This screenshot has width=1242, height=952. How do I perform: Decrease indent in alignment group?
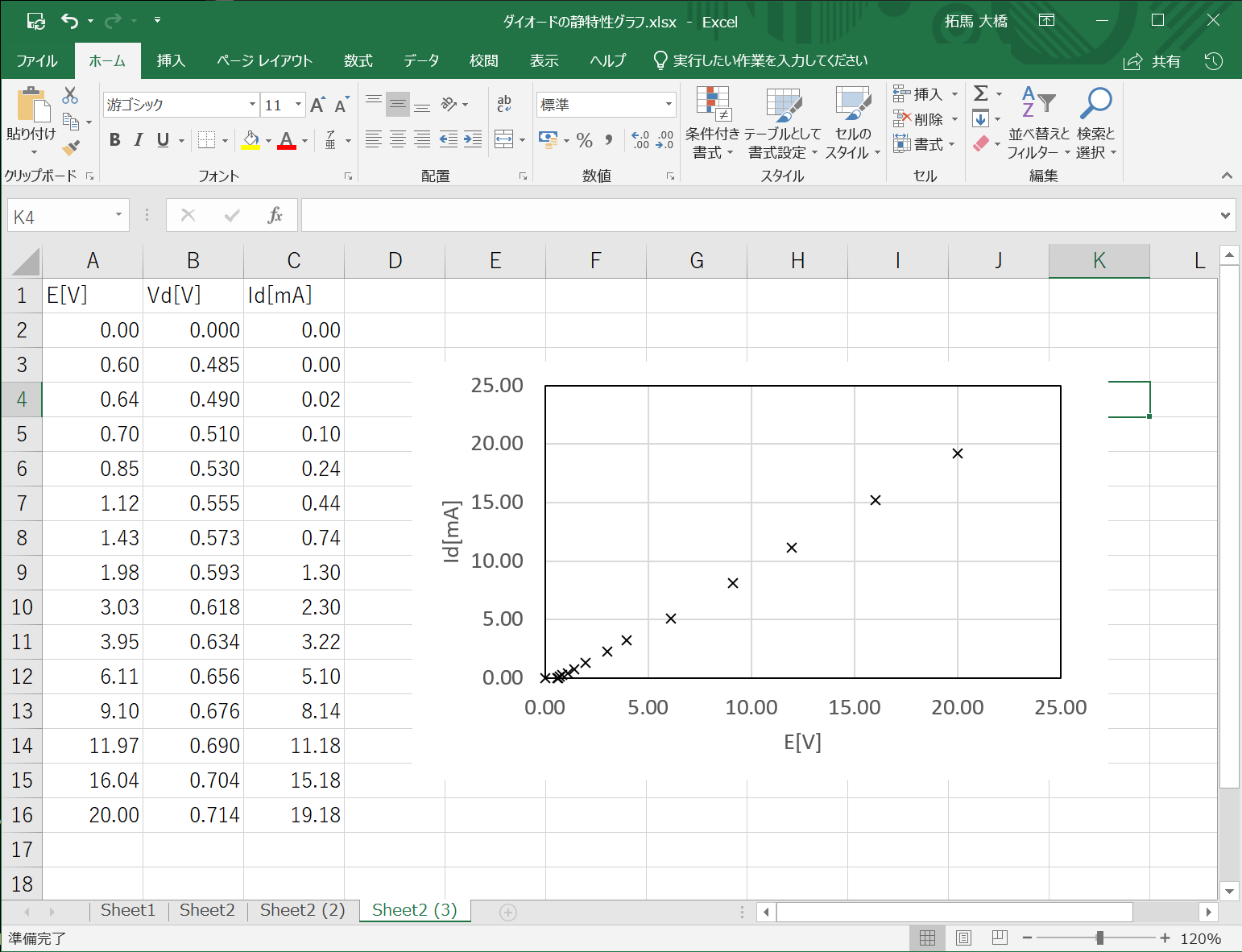pos(449,139)
